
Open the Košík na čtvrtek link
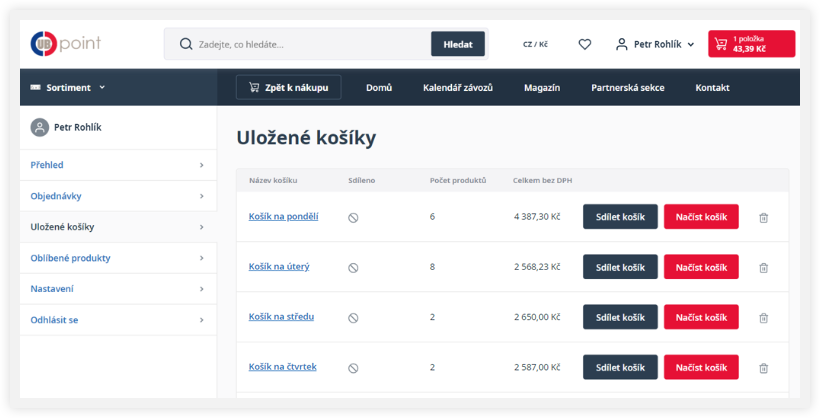(x=282, y=367)
